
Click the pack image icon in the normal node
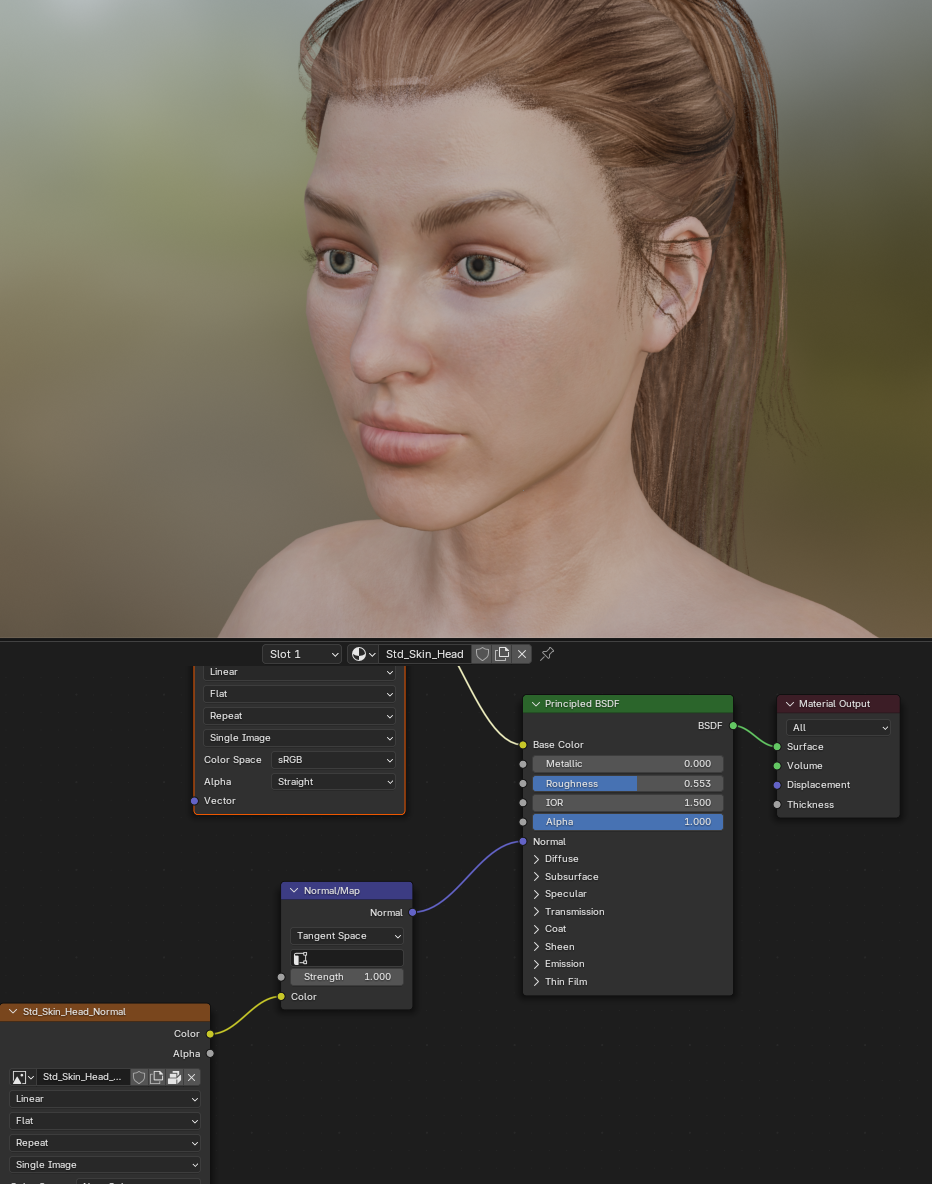(174, 1077)
